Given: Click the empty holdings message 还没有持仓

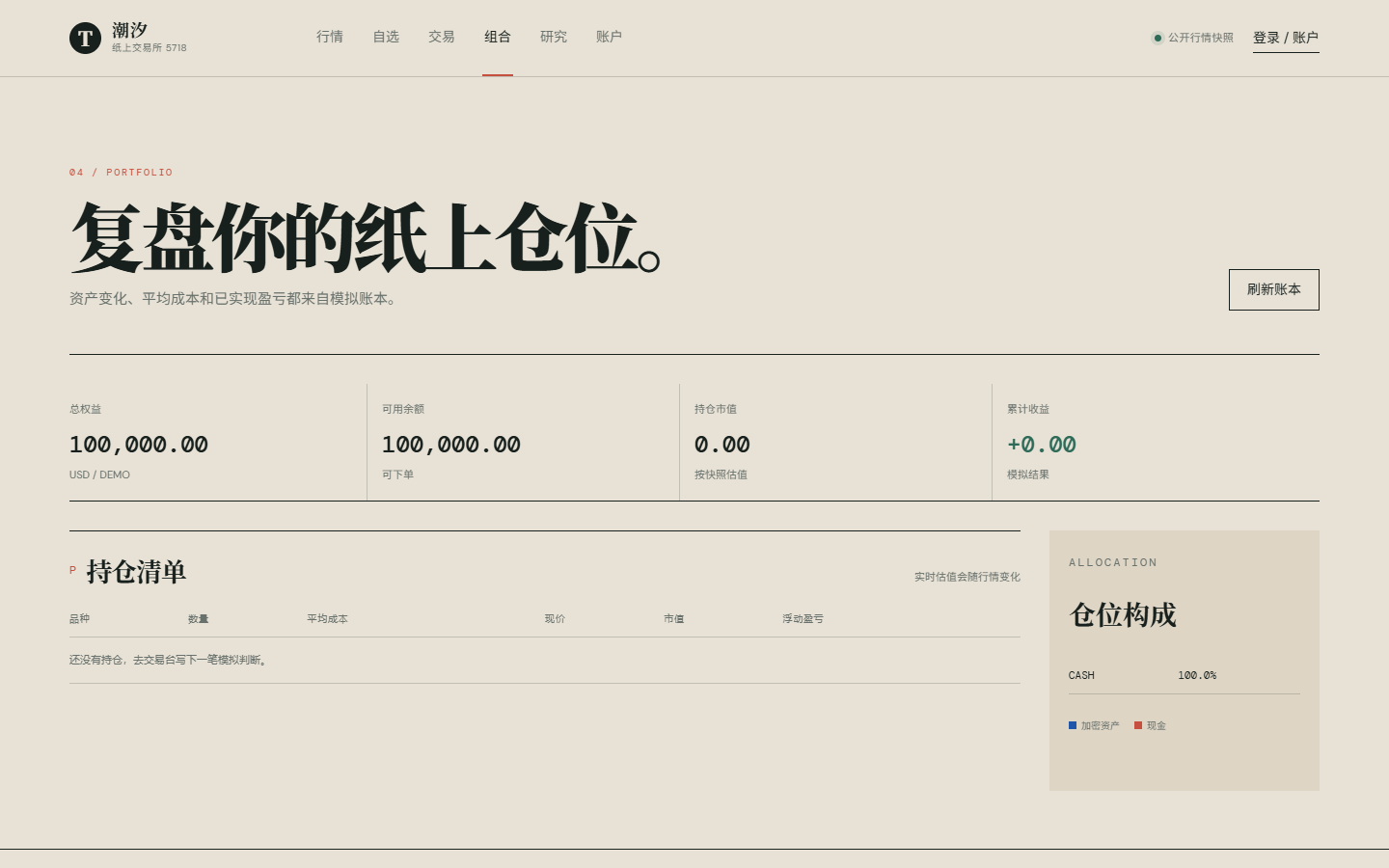Looking at the screenshot, I should [x=169, y=660].
